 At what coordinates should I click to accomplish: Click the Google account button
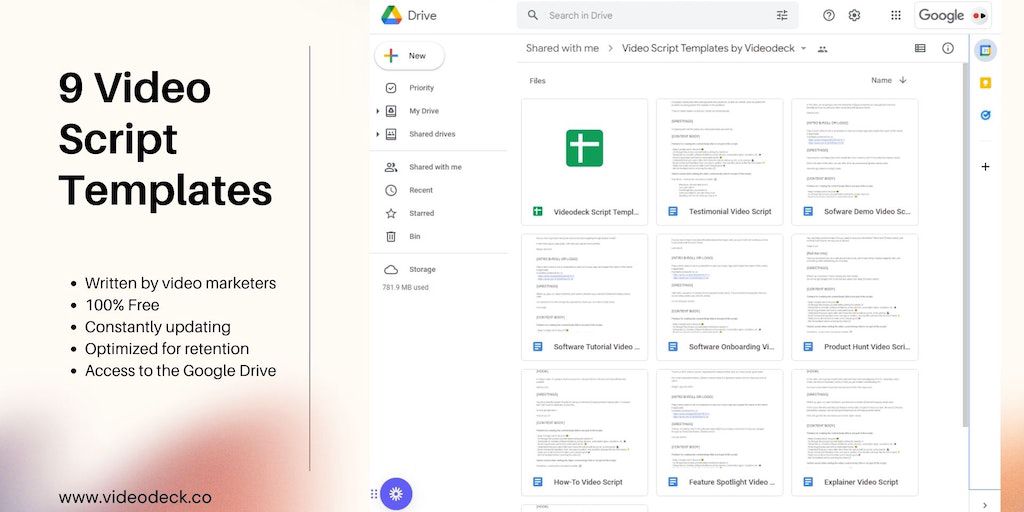click(953, 16)
